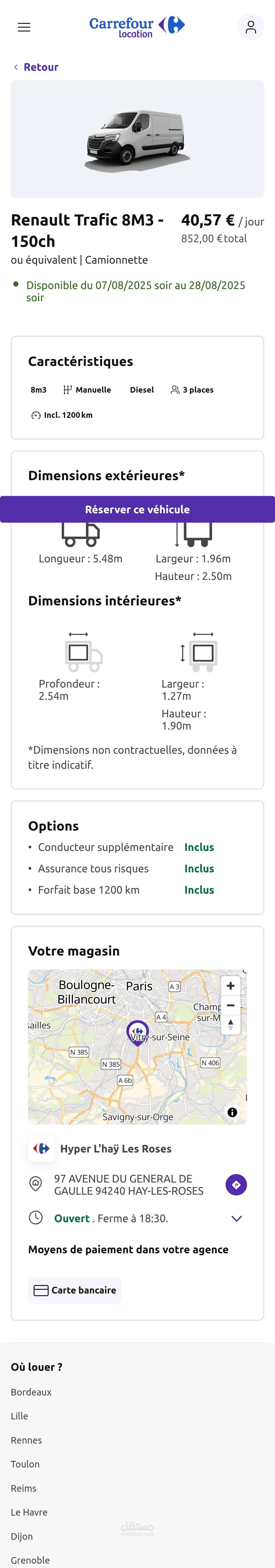Expand the store opening hours

click(x=237, y=1218)
